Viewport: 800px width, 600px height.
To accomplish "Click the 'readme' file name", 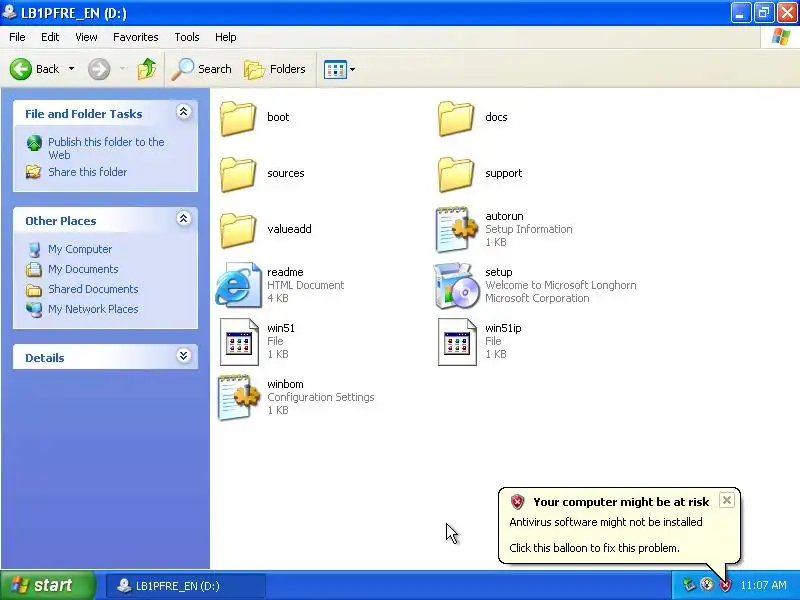I will [x=285, y=272].
